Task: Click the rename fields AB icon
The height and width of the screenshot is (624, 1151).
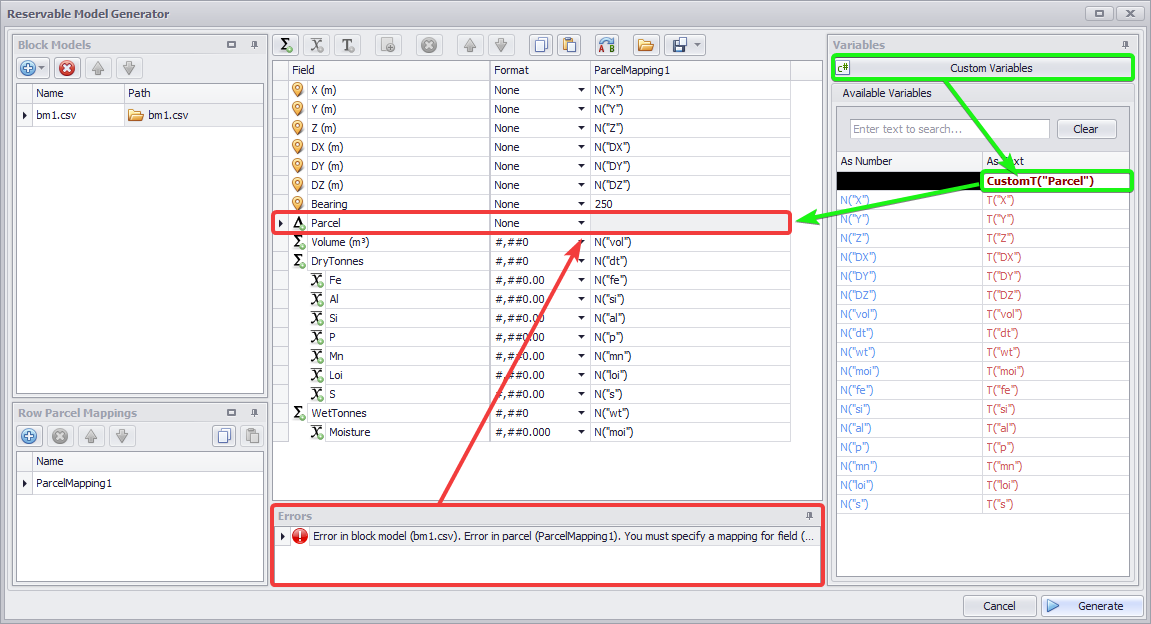Action: pyautogui.click(x=606, y=45)
